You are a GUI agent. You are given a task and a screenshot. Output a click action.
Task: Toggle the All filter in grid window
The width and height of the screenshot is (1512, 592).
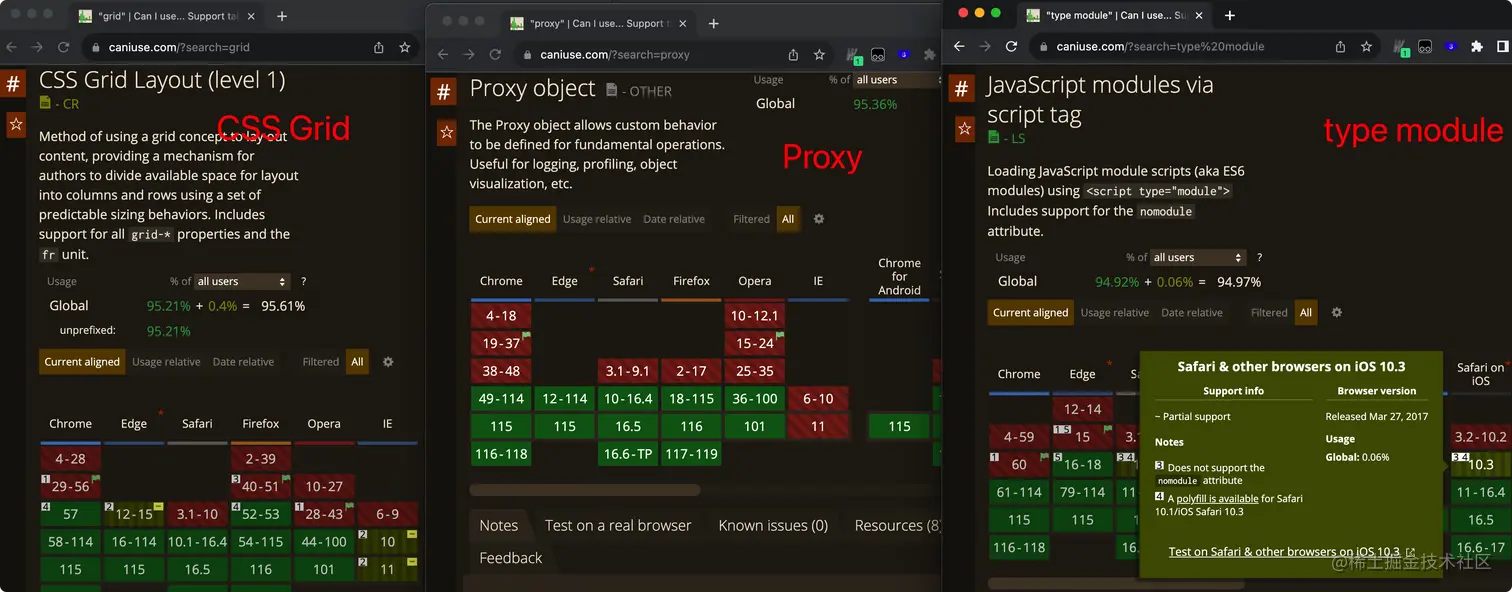tap(357, 362)
